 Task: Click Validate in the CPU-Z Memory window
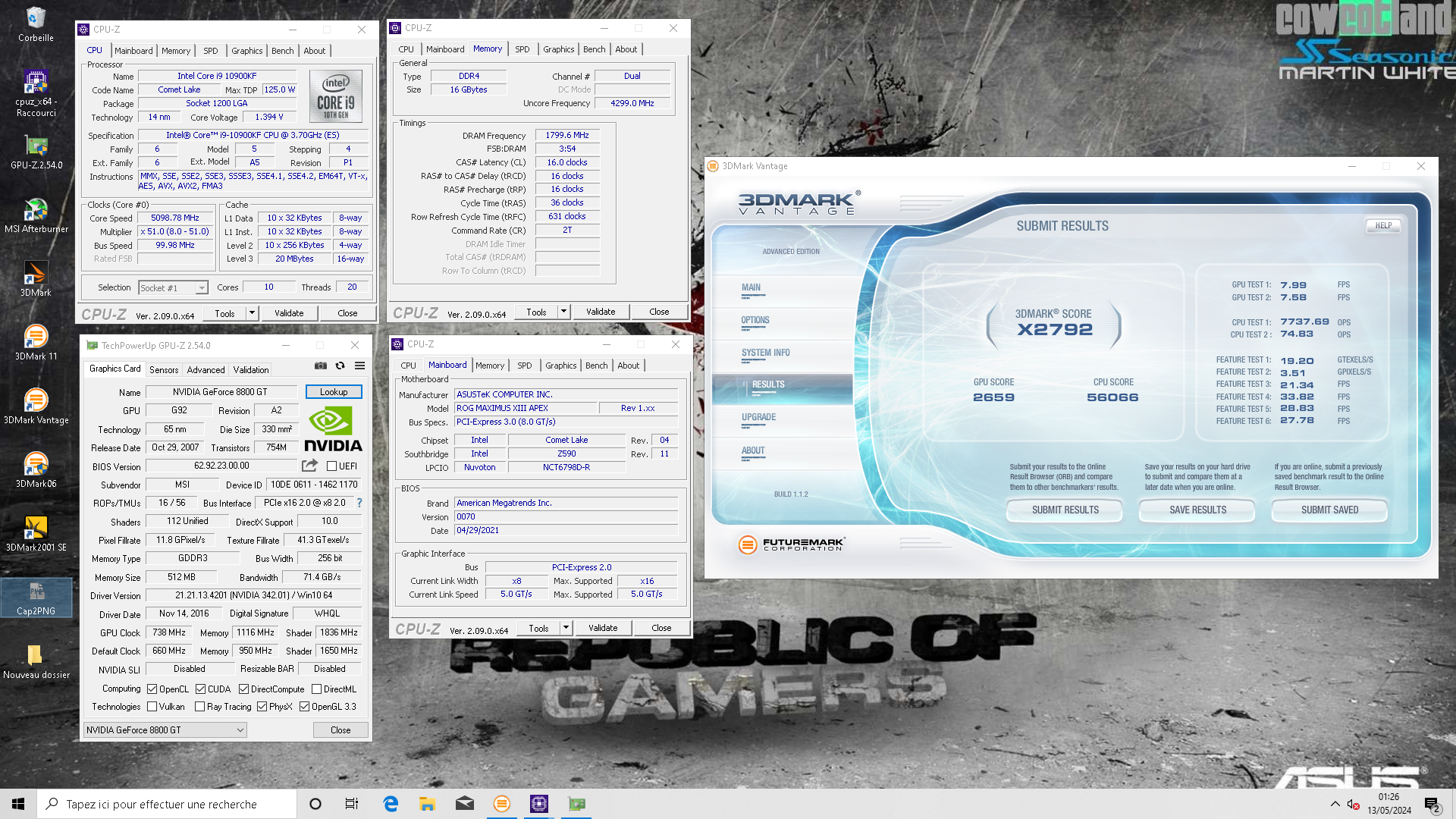pyautogui.click(x=601, y=312)
